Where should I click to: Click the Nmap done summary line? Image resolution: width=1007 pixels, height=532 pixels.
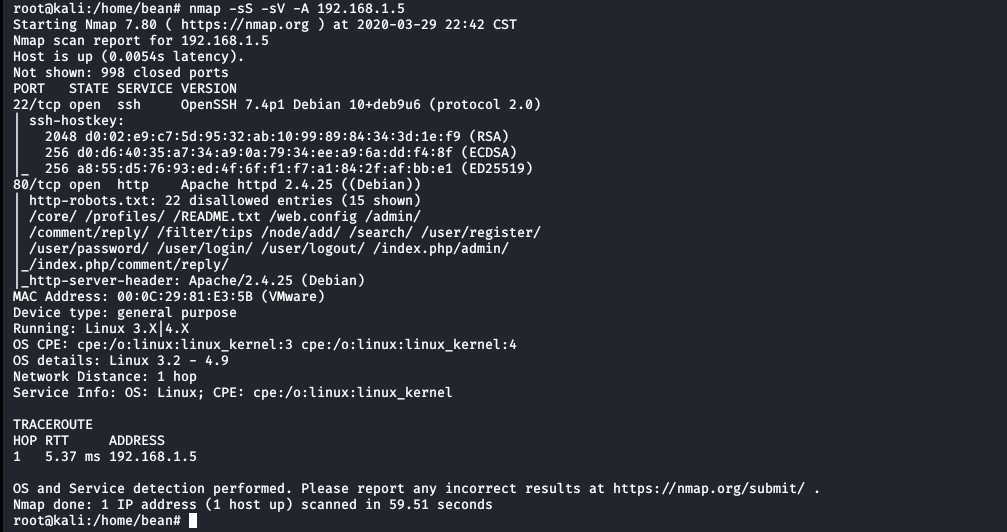pyautogui.click(x=252, y=505)
